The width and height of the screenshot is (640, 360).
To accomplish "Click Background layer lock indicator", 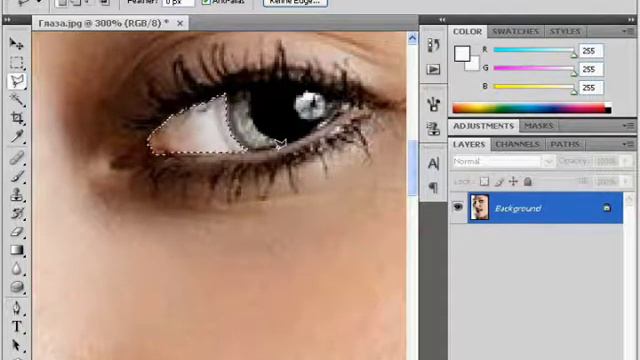I will [607, 208].
